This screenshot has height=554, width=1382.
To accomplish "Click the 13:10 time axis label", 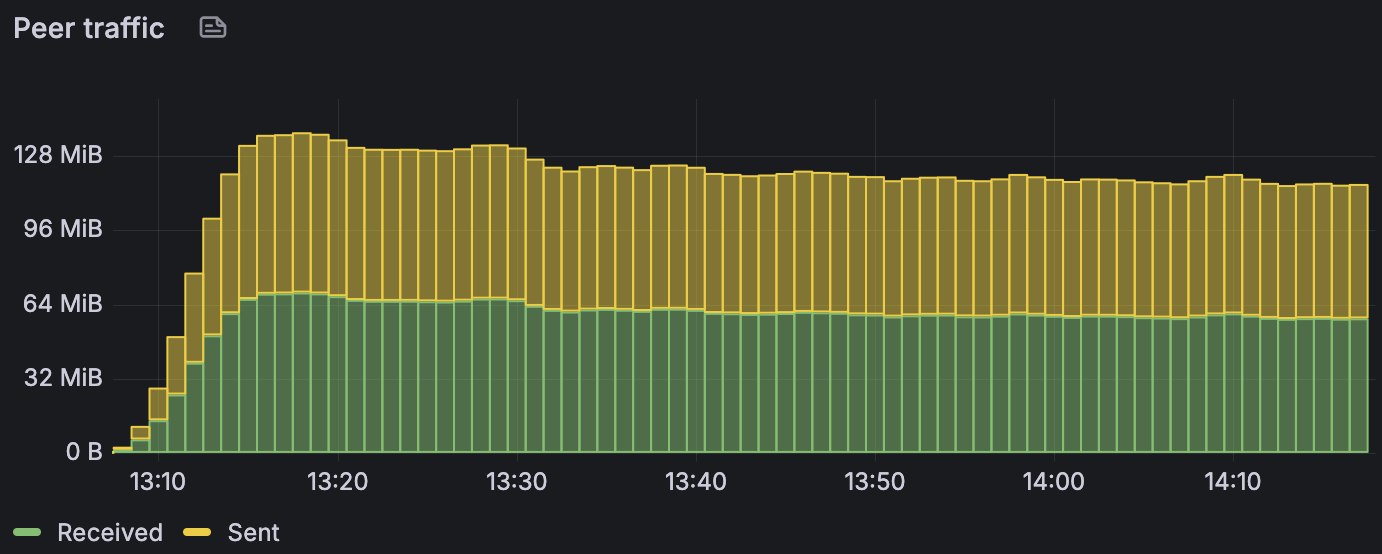I will click(x=158, y=481).
